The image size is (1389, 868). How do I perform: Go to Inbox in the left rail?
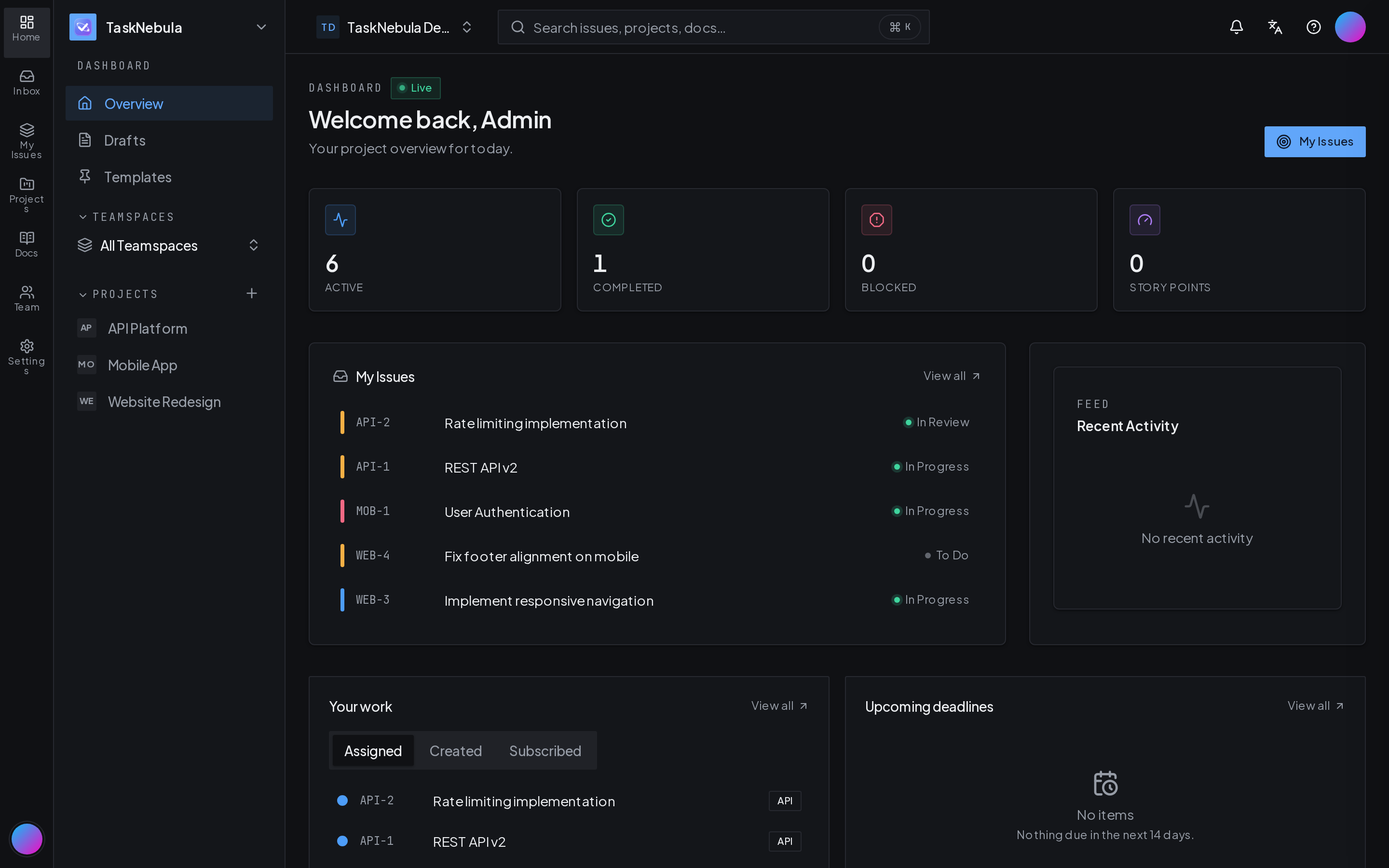point(27,82)
